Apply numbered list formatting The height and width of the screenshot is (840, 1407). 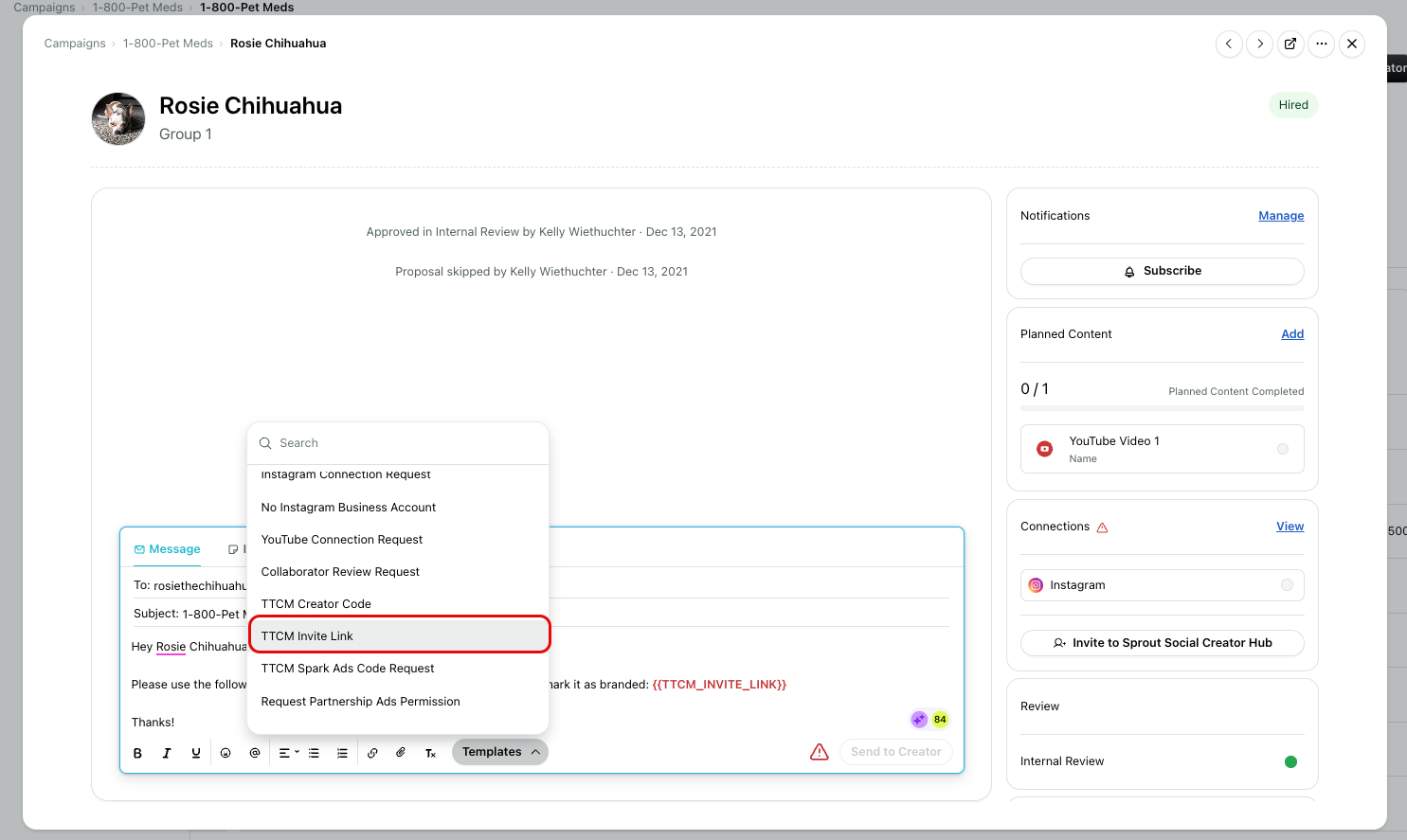point(342,753)
